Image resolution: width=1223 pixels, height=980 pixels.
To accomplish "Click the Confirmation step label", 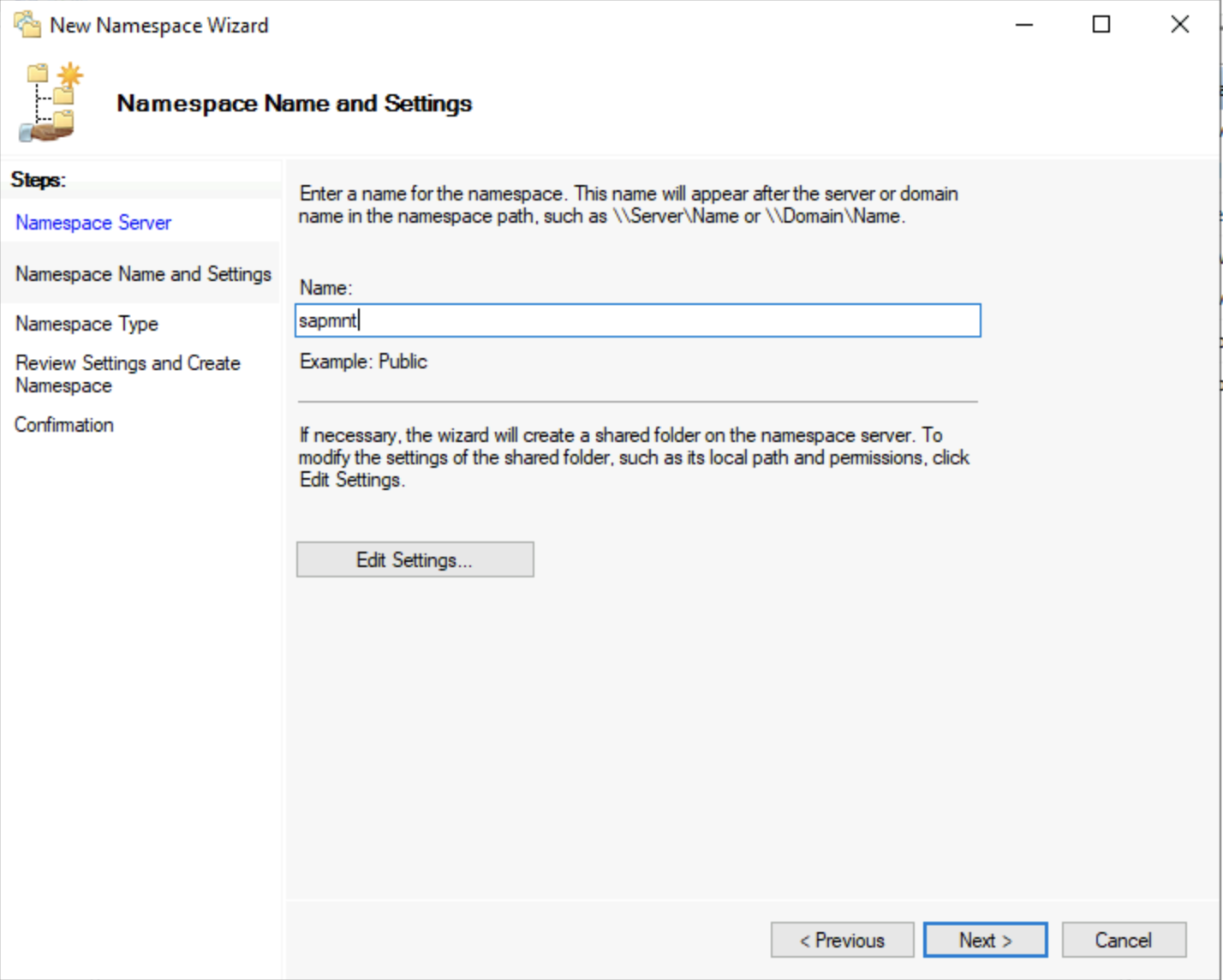I will [x=64, y=425].
